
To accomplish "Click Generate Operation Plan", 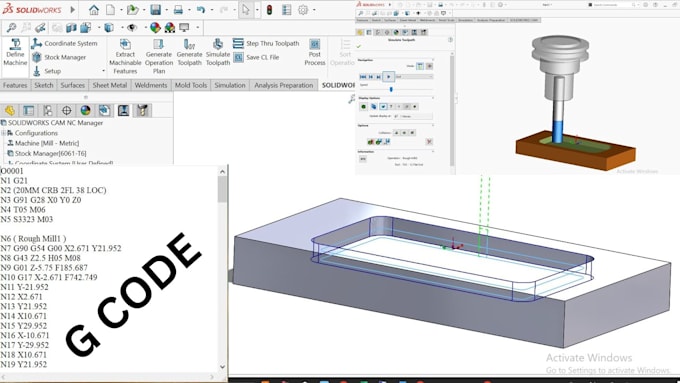I will tap(159, 56).
